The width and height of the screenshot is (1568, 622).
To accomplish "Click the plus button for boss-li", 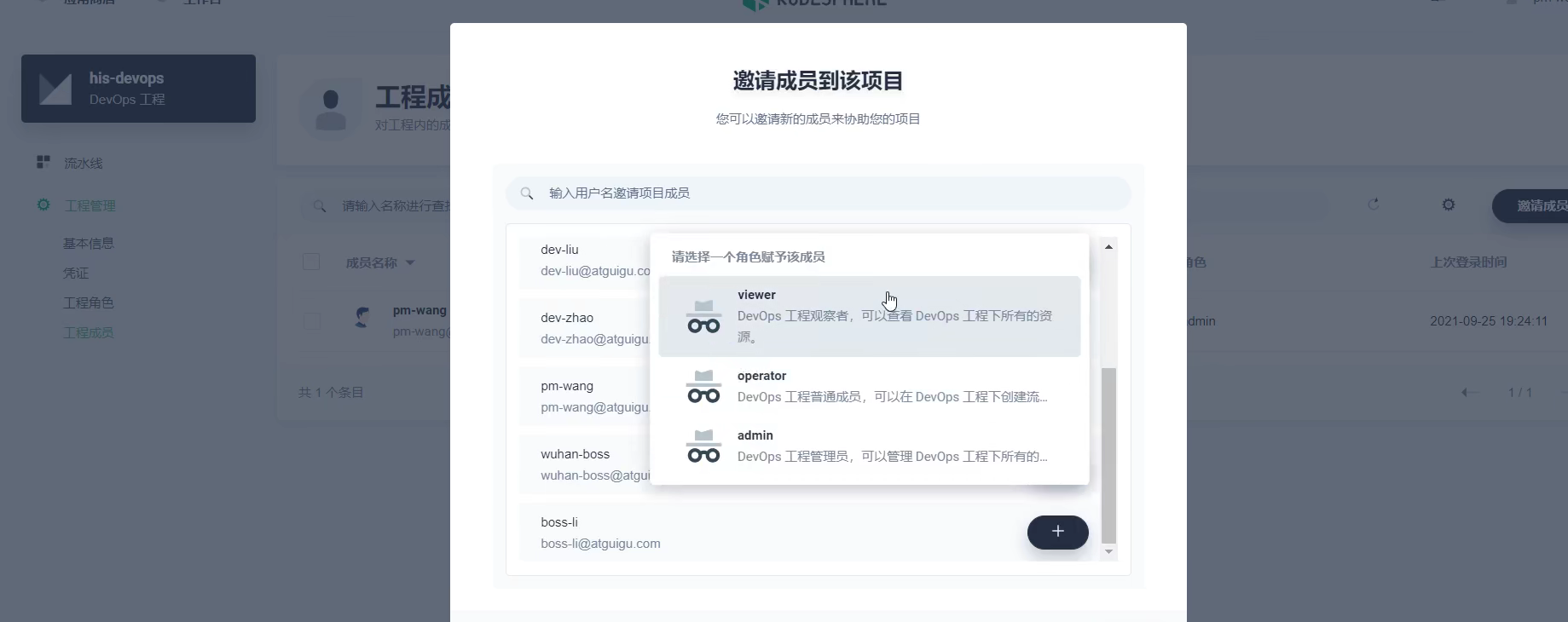I will (x=1057, y=532).
